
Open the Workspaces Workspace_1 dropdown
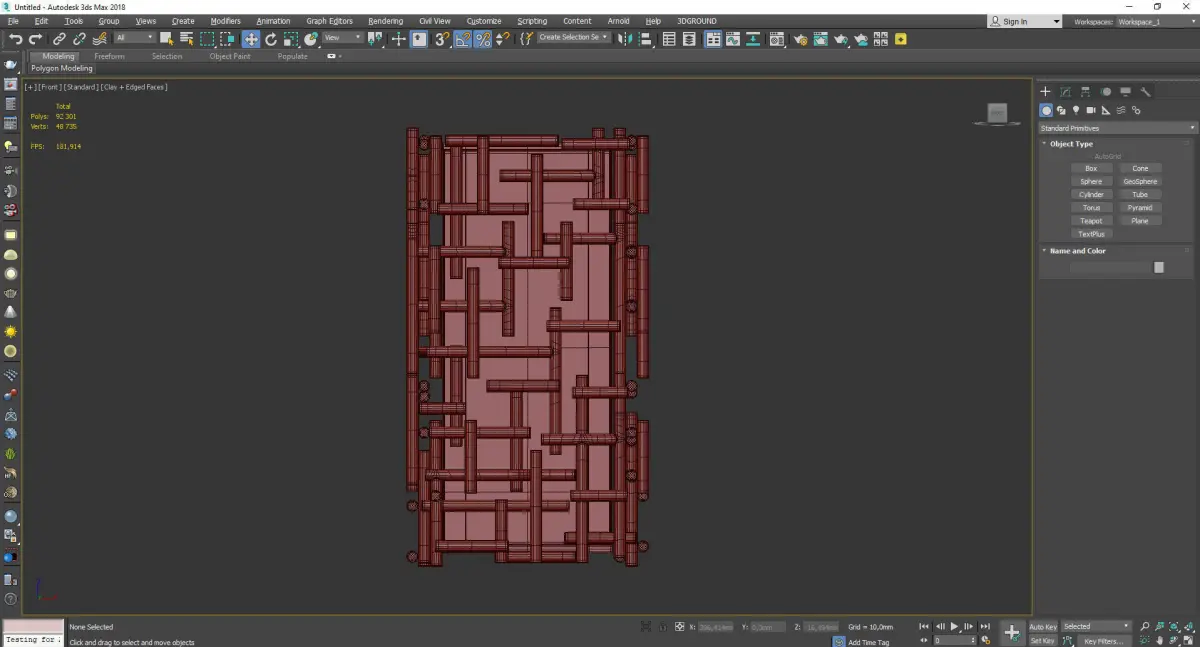[x=1155, y=21]
